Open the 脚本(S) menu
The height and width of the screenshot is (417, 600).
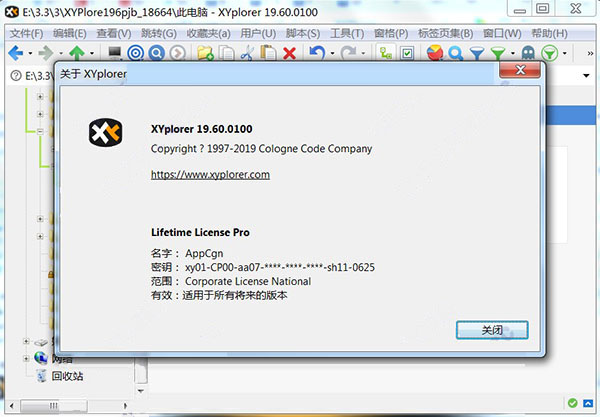[303, 33]
